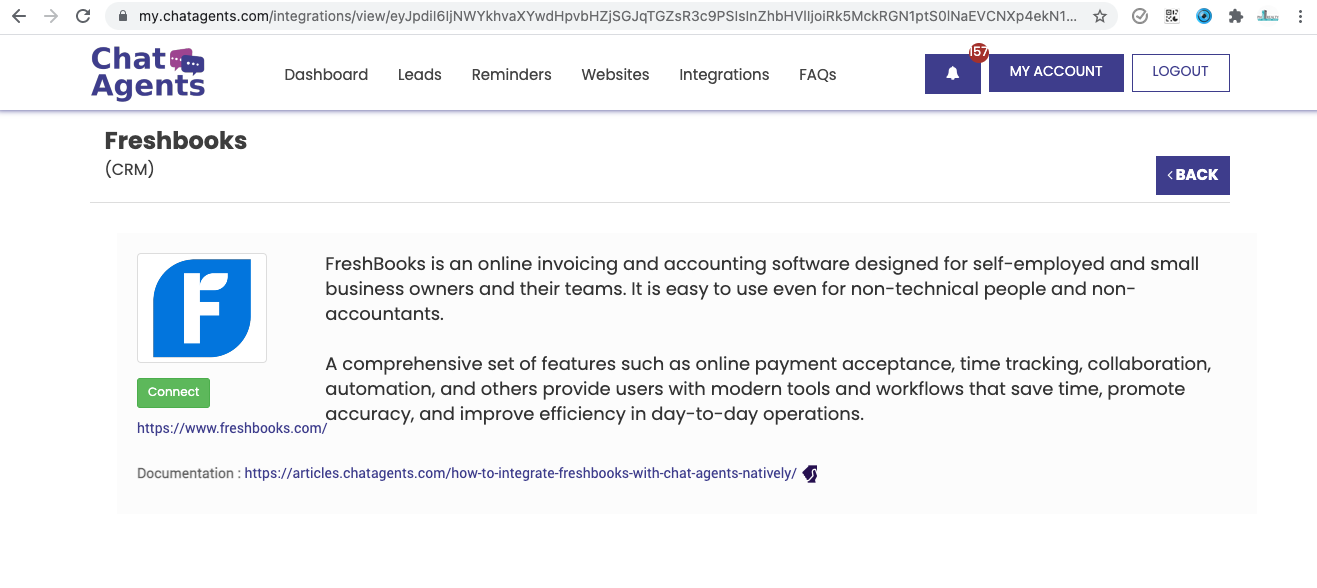Viewport: 1317px width, 588px height.
Task: Open My Account
Action: 1056,73
